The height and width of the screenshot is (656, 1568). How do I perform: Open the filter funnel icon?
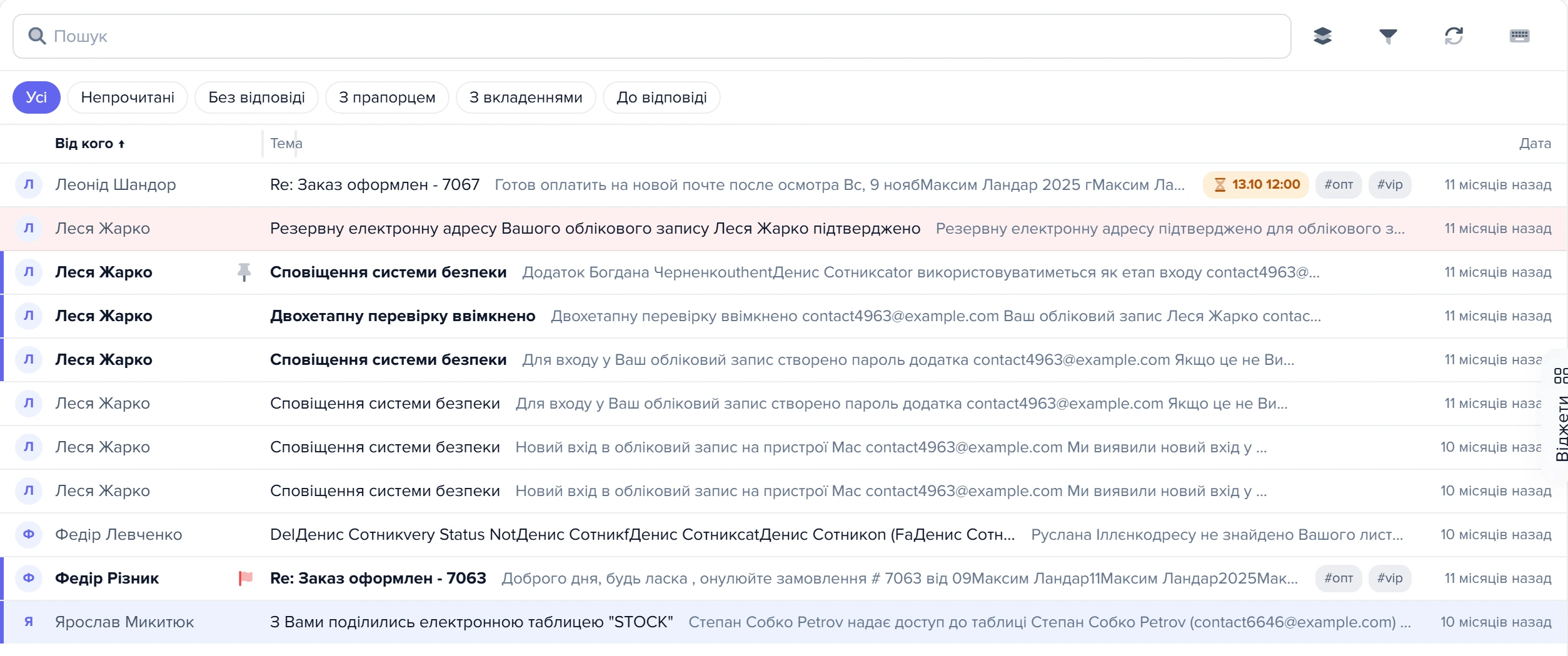click(1388, 36)
